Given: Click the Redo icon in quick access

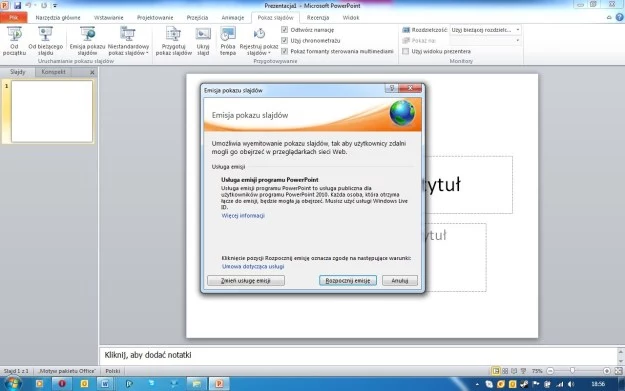Looking at the screenshot, I should (44, 6).
